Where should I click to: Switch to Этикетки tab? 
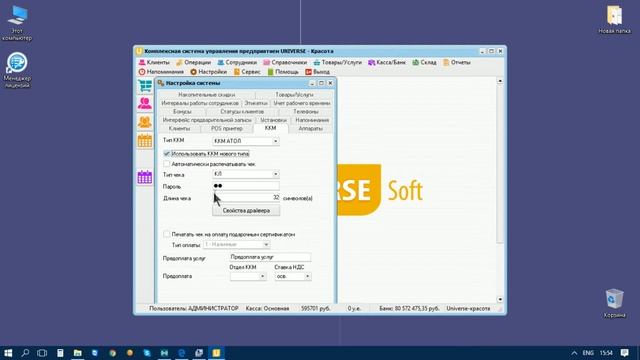tap(256, 103)
